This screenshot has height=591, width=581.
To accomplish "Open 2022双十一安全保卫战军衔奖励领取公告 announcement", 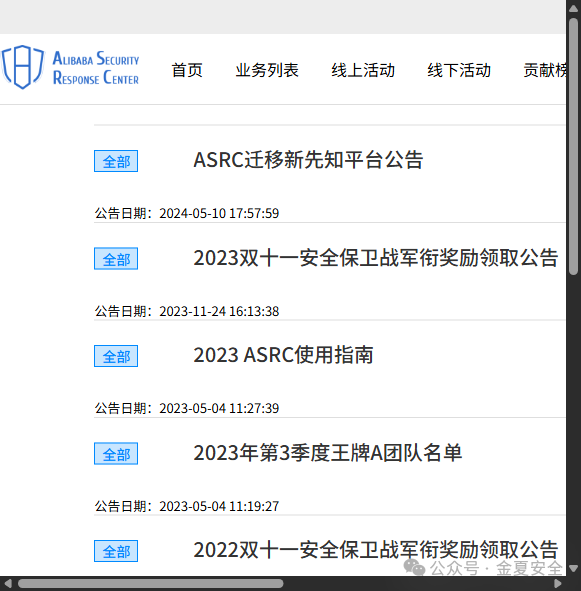I will point(376,550).
